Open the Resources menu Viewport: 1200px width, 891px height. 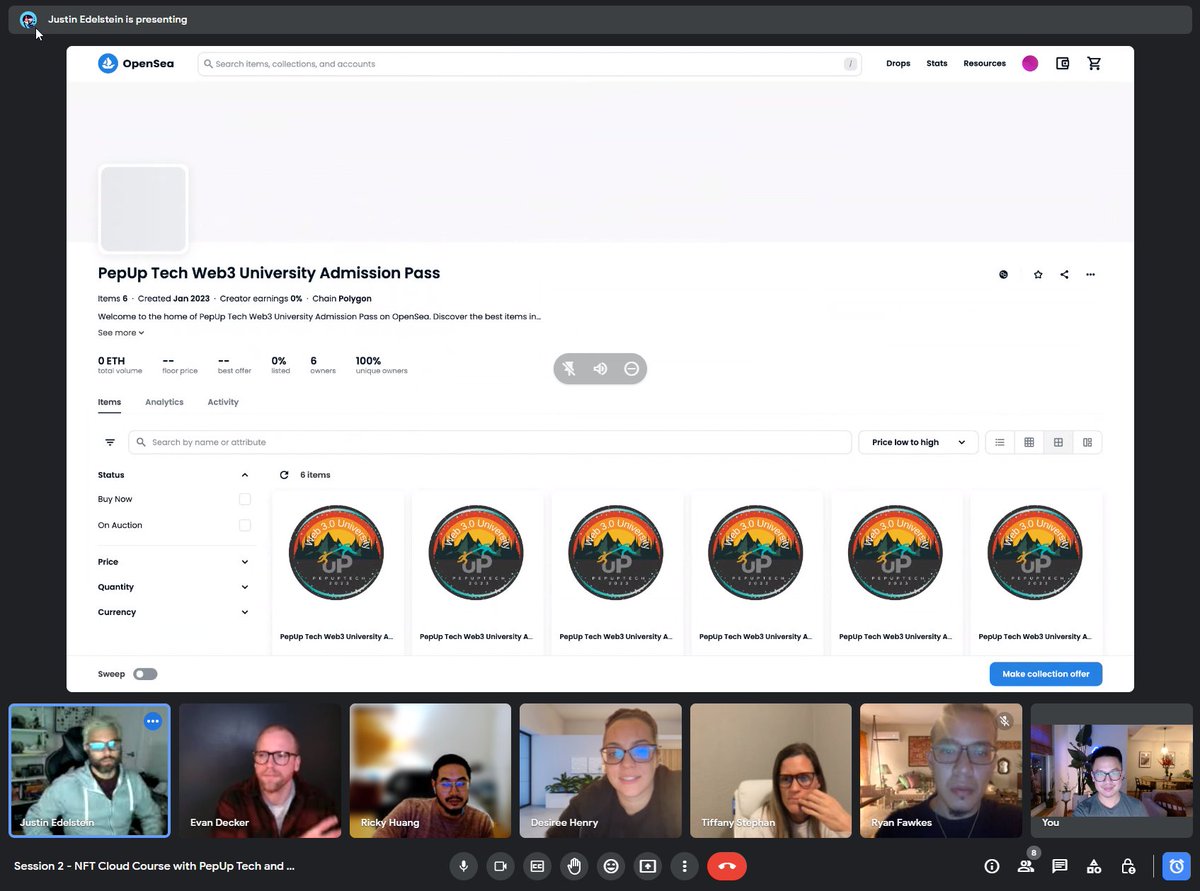coord(985,64)
